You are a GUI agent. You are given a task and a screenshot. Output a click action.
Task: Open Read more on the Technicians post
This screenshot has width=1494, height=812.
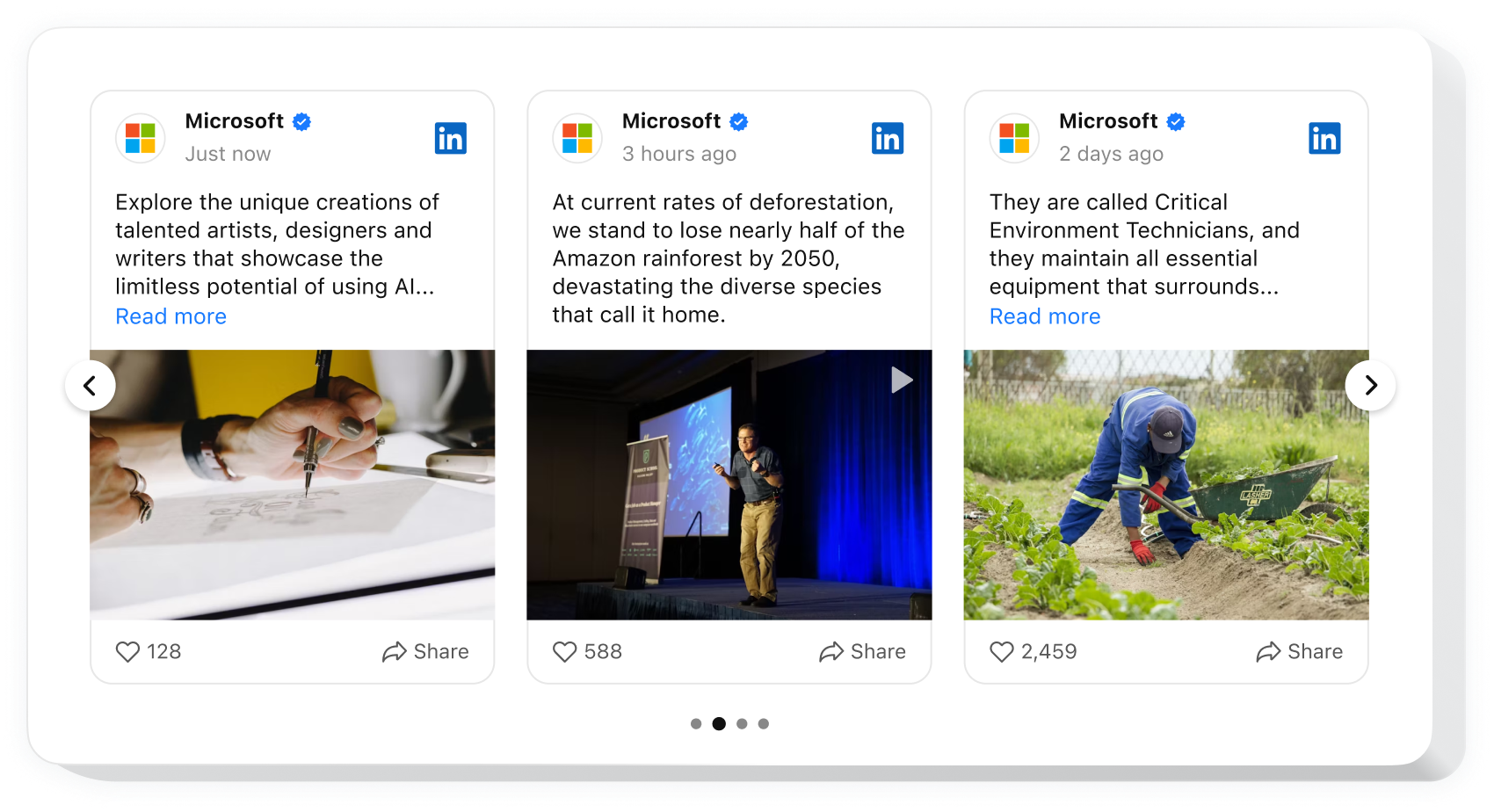[1045, 316]
